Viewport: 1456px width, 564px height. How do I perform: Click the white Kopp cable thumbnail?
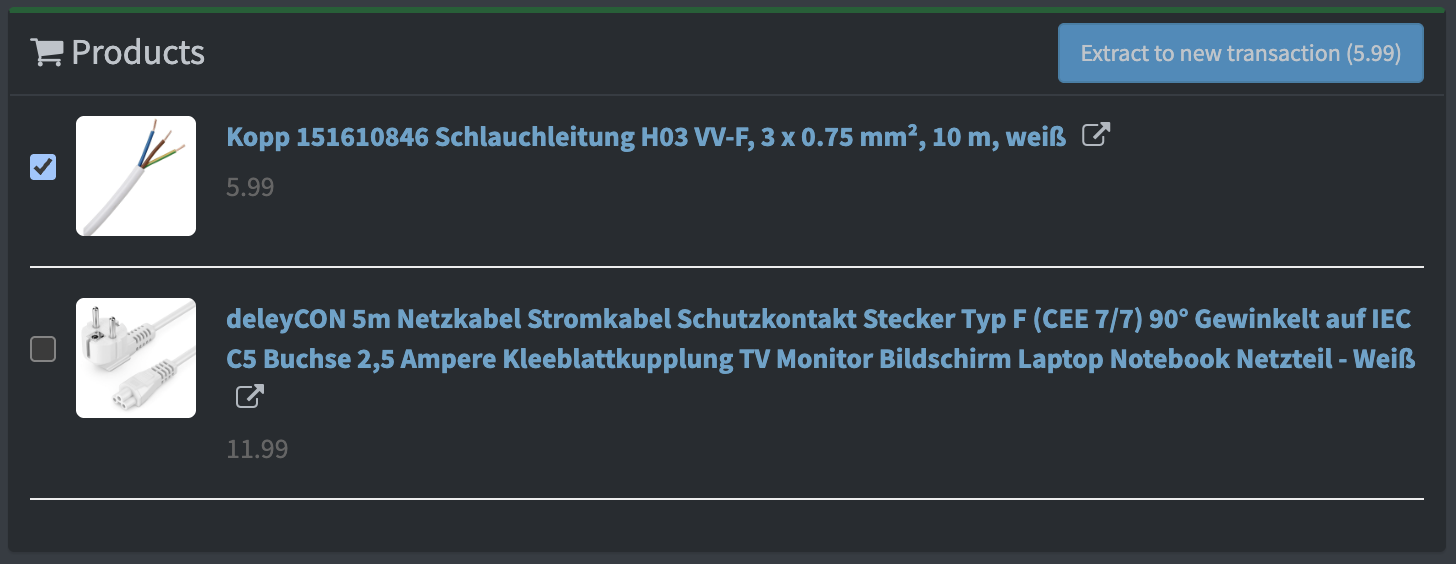(x=136, y=177)
